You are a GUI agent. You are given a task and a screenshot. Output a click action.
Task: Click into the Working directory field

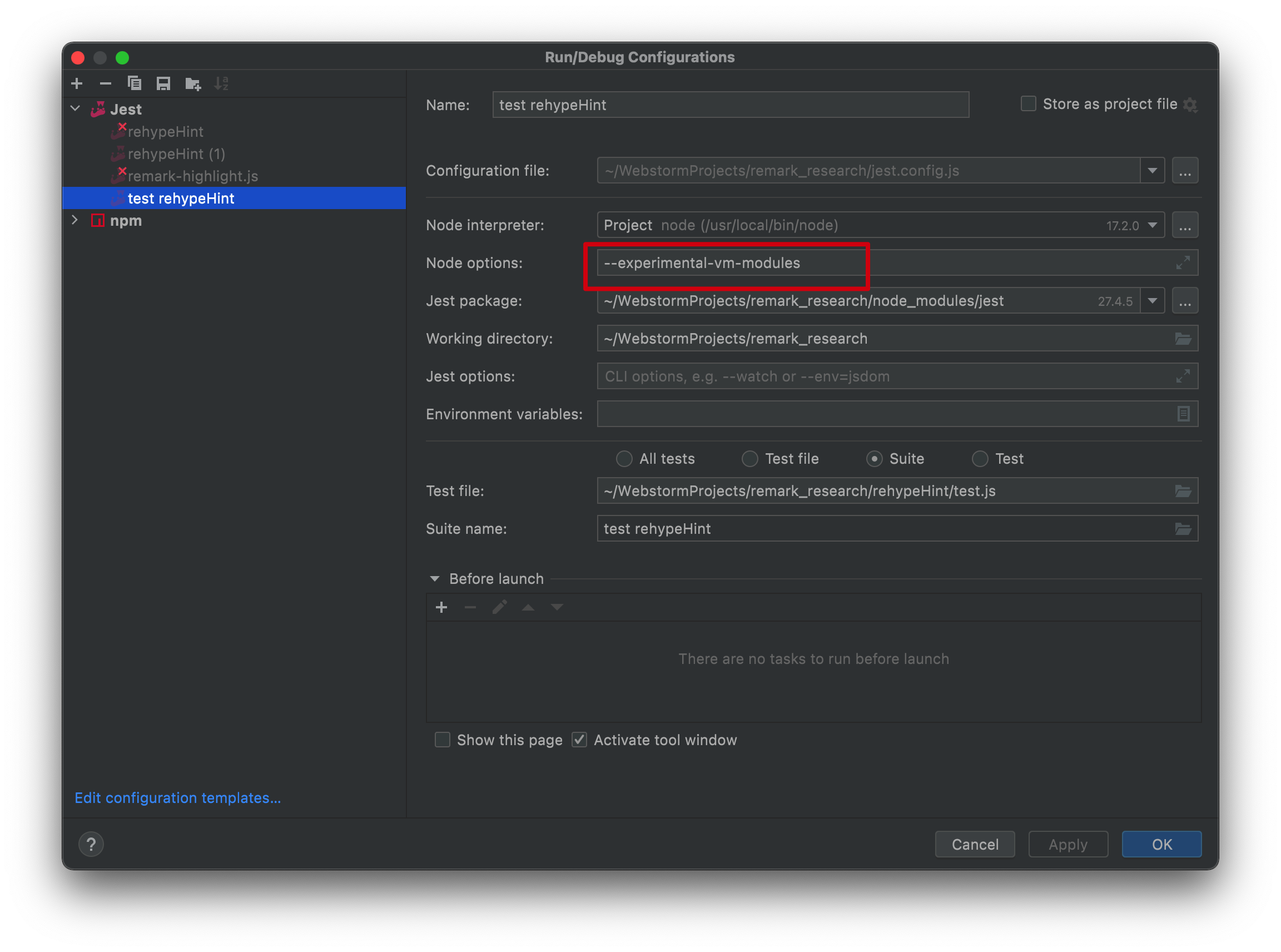[x=898, y=339]
